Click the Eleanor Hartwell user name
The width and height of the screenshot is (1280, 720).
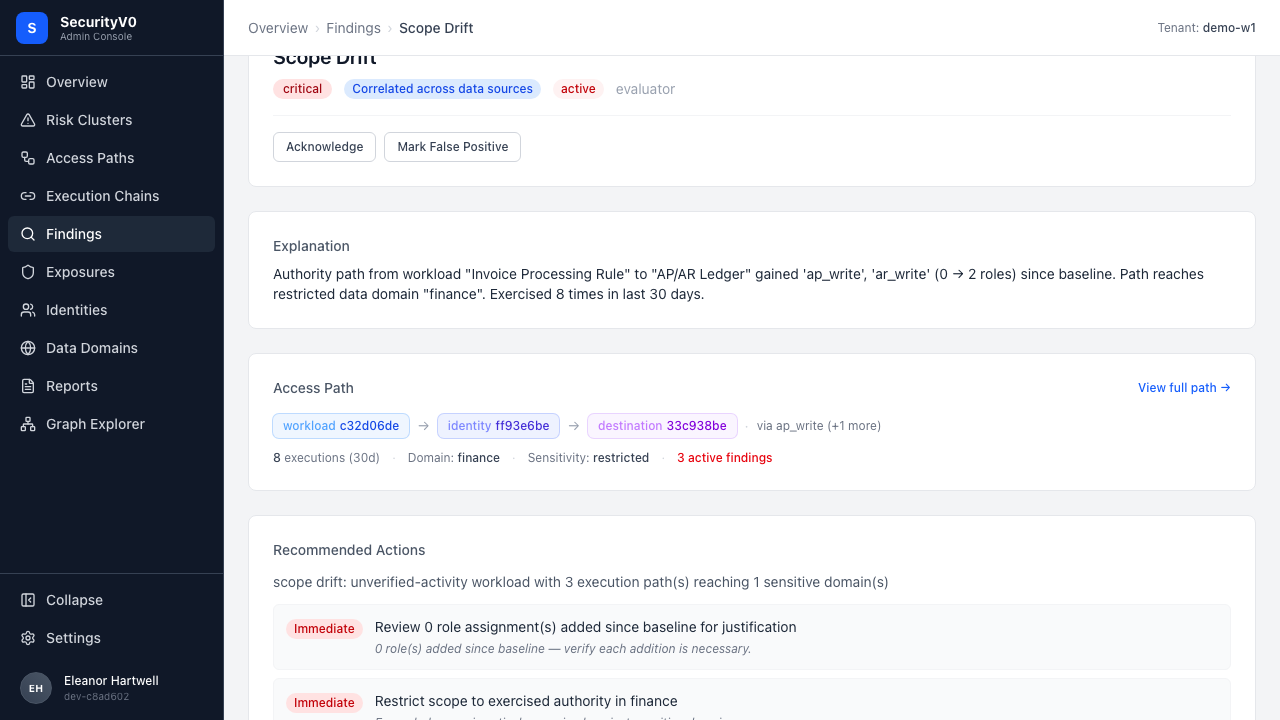111,681
